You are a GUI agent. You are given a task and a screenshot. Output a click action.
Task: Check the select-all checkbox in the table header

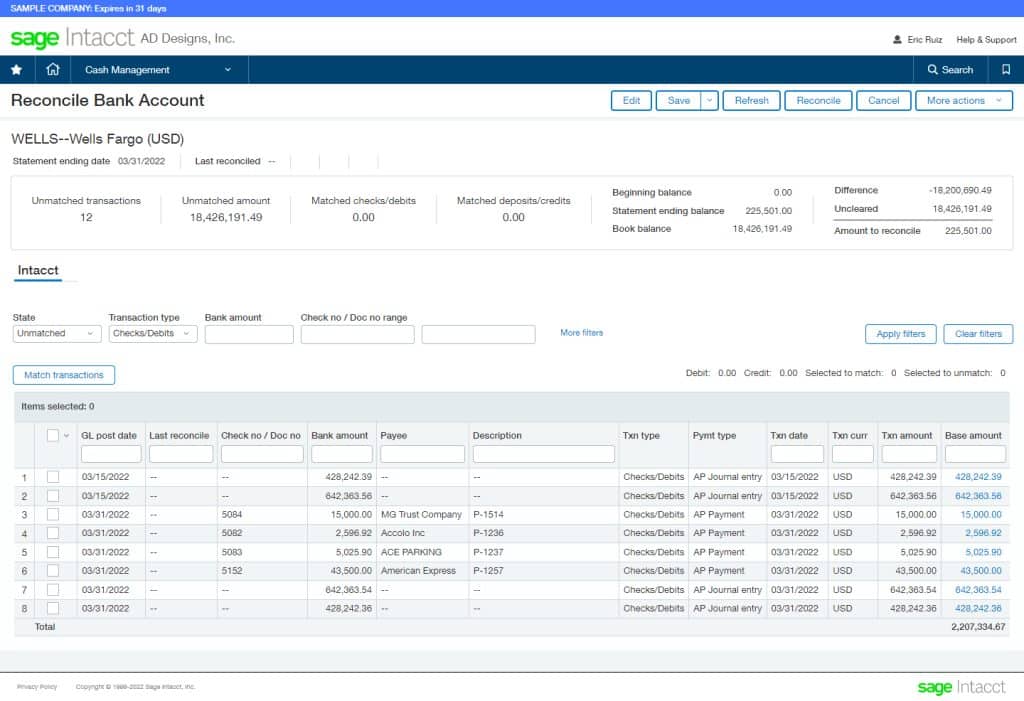(53, 435)
